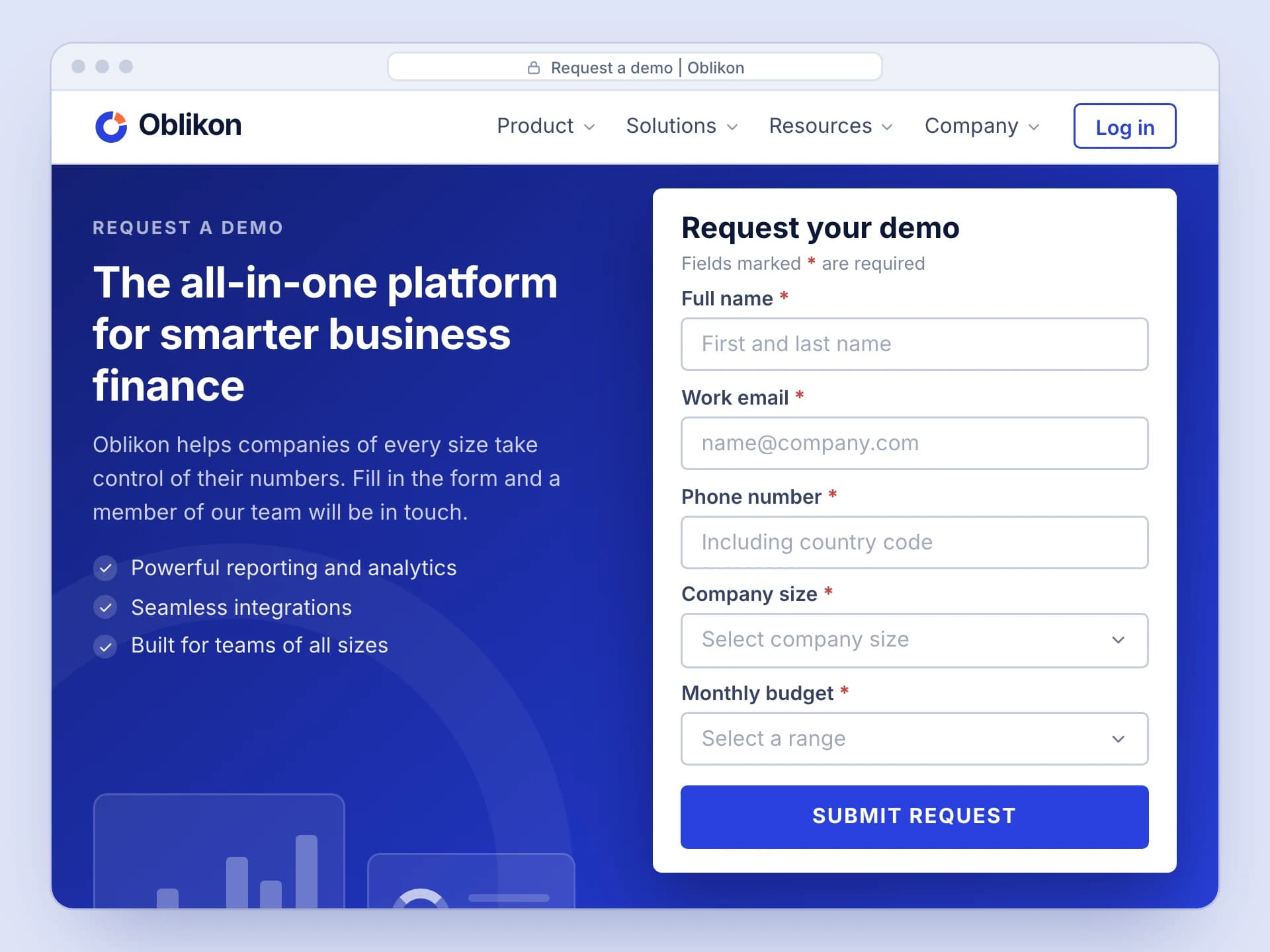The width and height of the screenshot is (1270, 952).
Task: Click 'Powerful reporting and analytics' text
Action: point(294,568)
